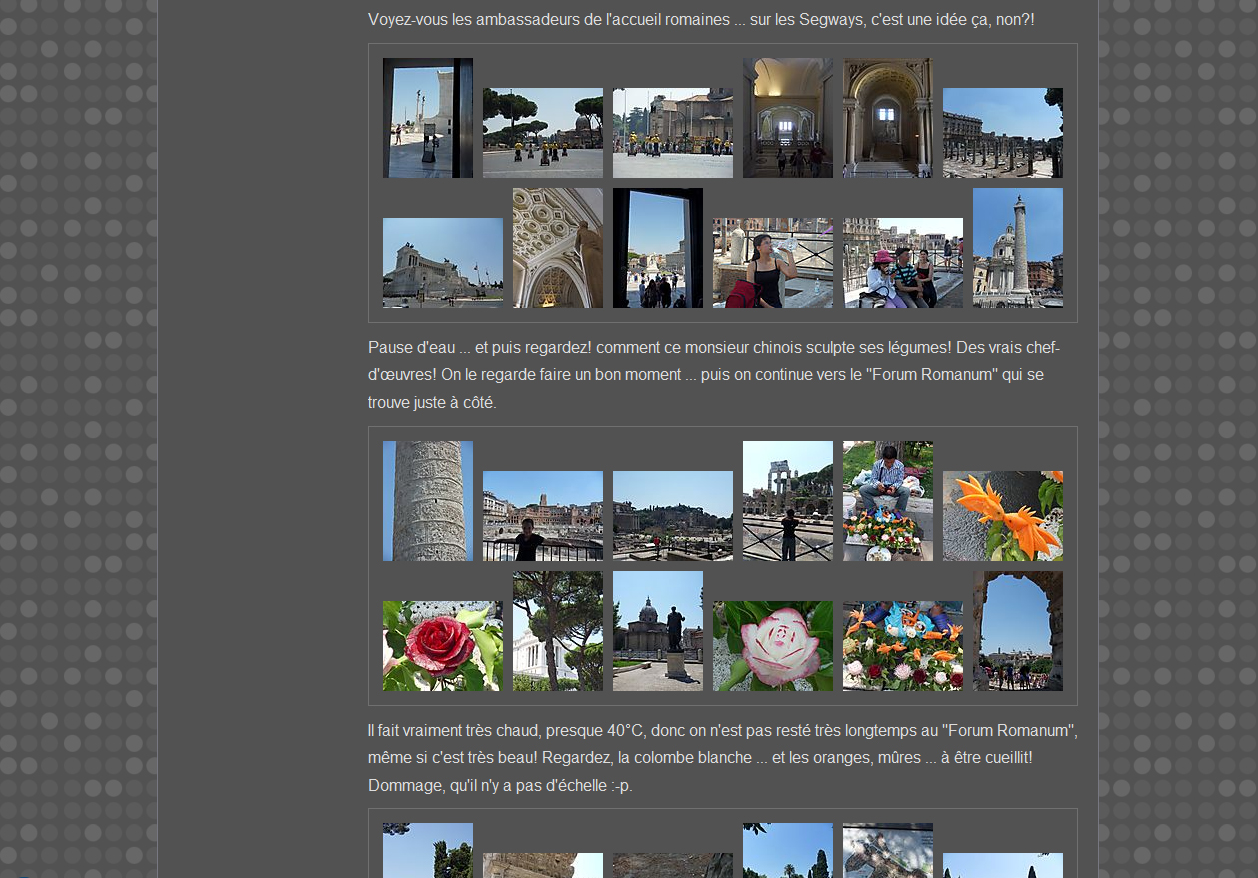Open photo of woman drinking water

772,263
